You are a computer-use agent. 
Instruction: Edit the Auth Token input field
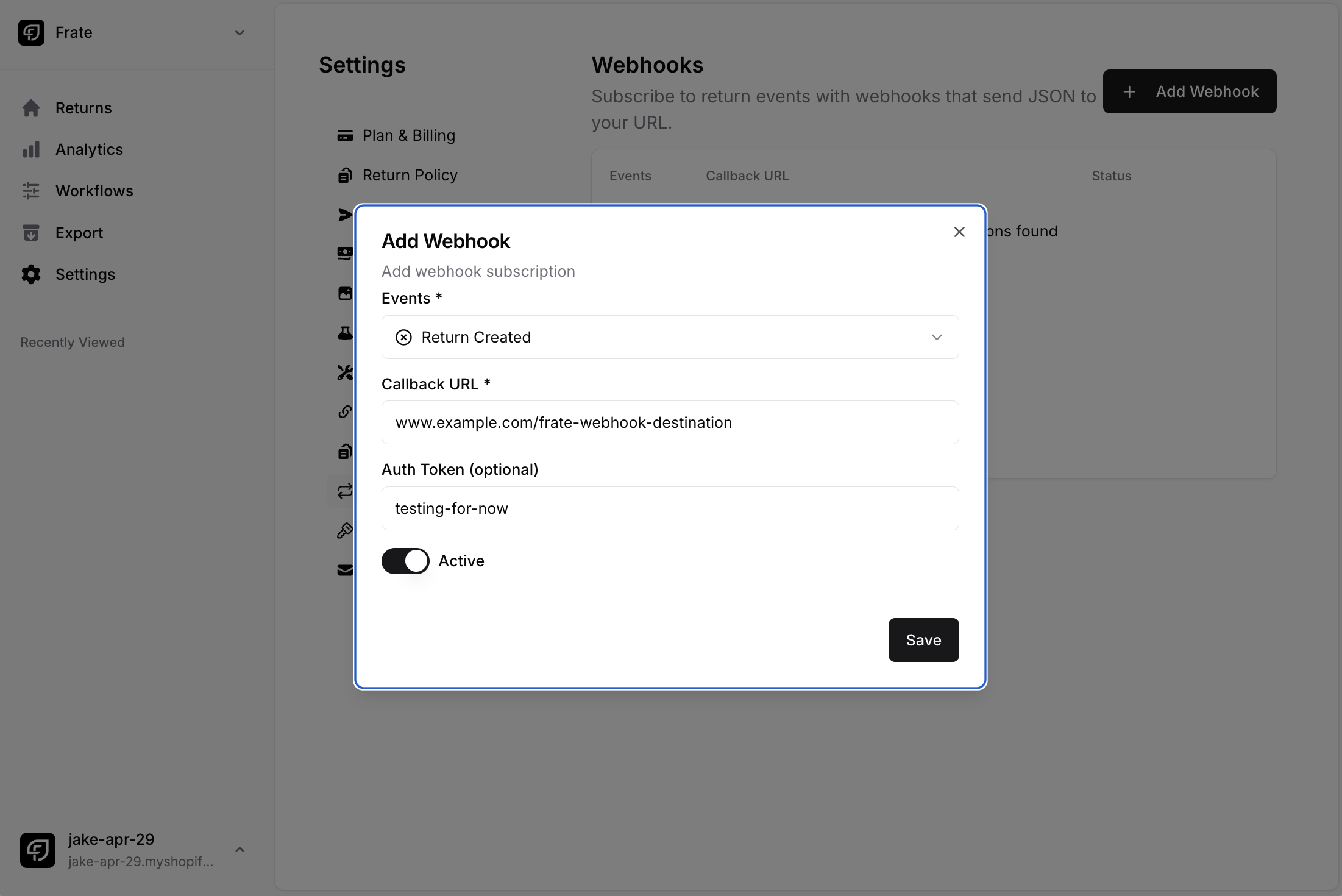tap(669, 508)
